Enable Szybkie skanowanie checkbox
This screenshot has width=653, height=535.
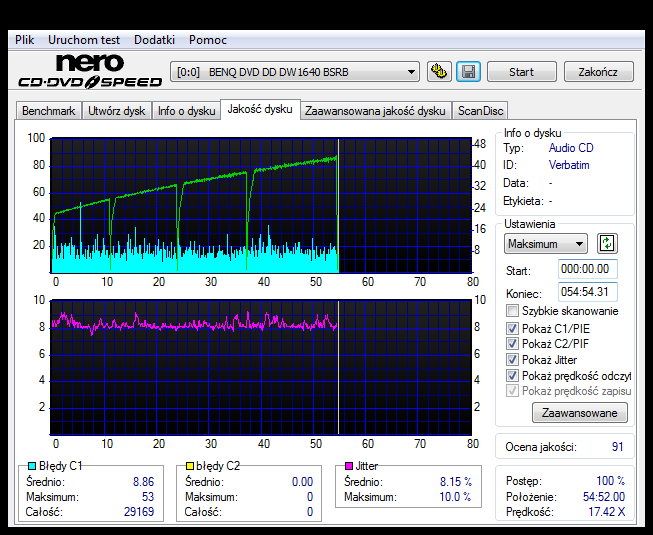point(512,311)
